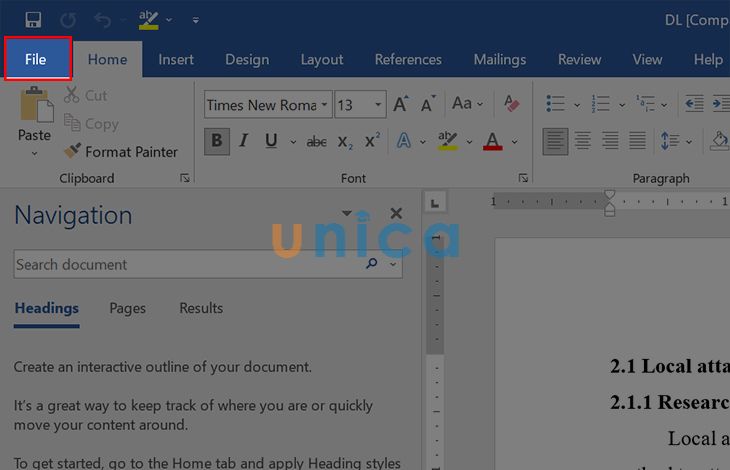Click the Justify alignment icon
The image size is (730, 470).
[637, 141]
